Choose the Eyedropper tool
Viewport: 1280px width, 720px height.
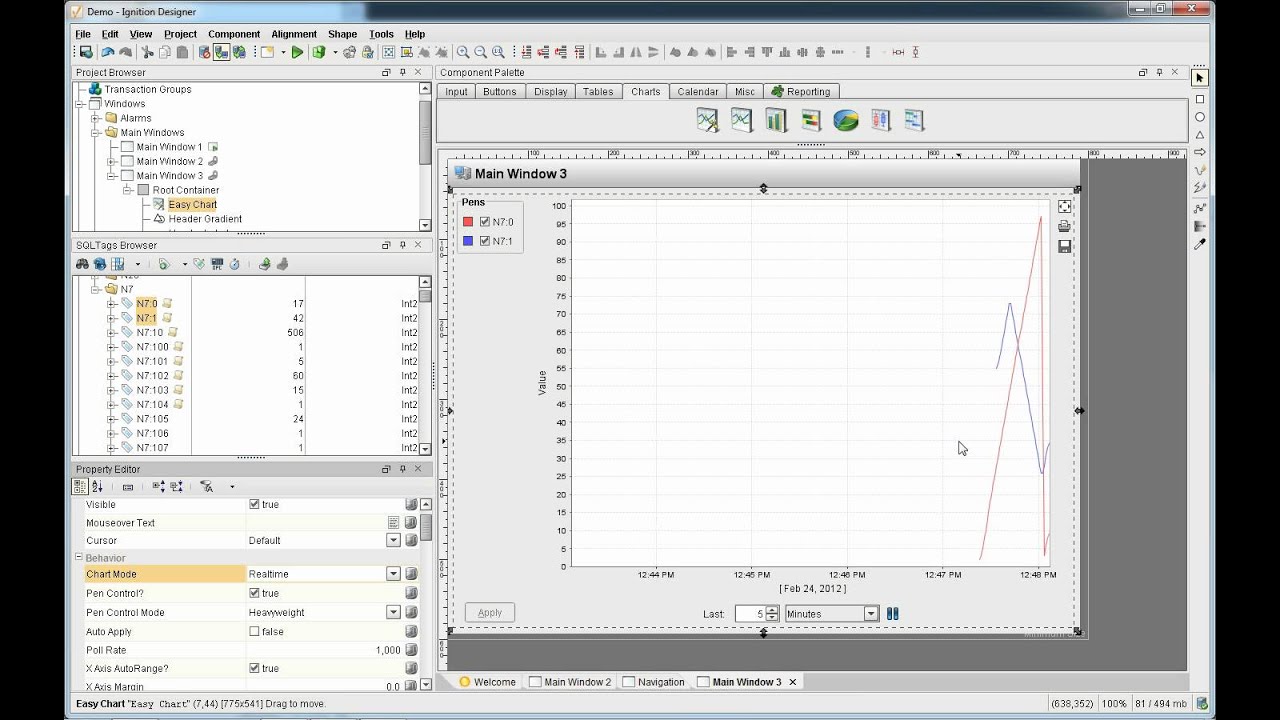(1200, 243)
